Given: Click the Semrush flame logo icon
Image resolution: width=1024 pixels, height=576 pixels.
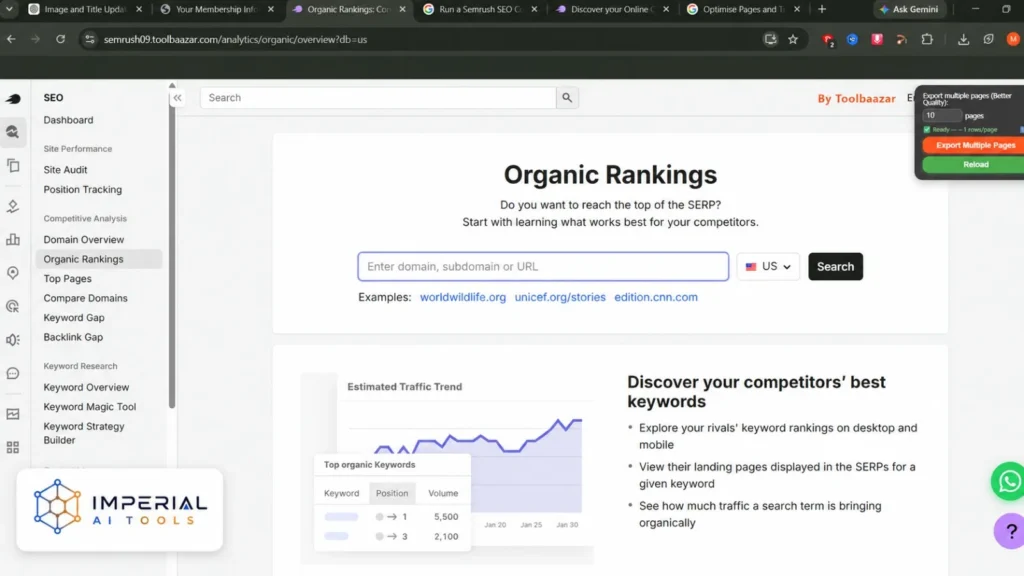Looking at the screenshot, I should coord(13,99).
